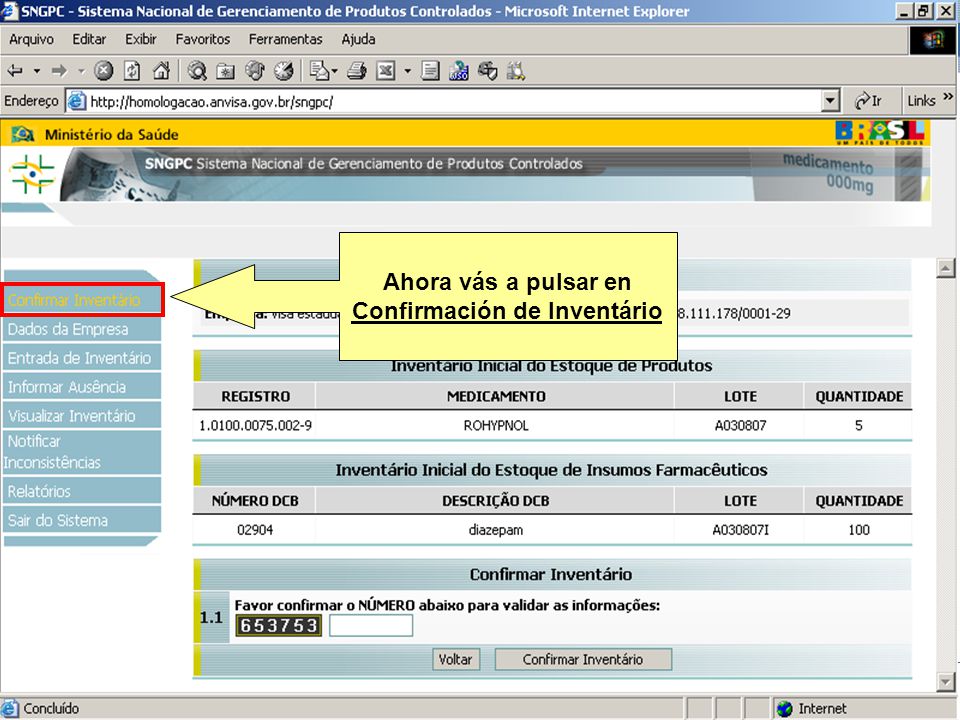Click the page scrollbar up arrow
Image resolution: width=960 pixels, height=720 pixels.
coord(945,268)
